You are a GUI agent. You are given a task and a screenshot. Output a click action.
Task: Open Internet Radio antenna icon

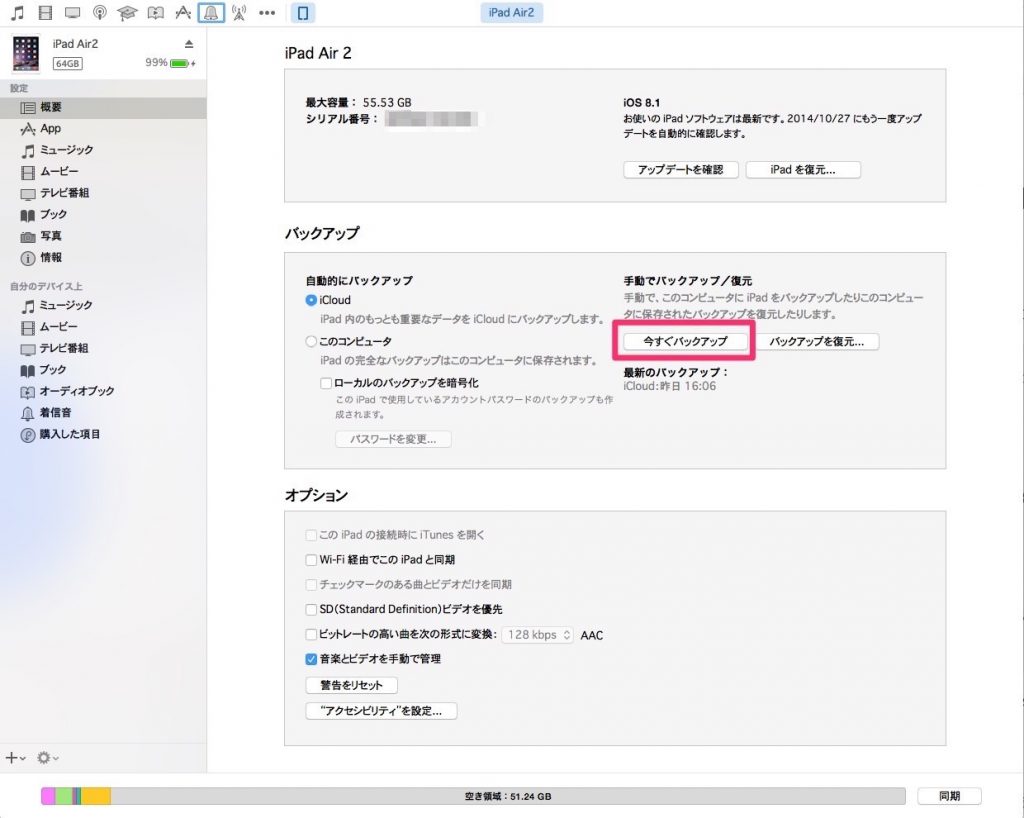pos(239,12)
